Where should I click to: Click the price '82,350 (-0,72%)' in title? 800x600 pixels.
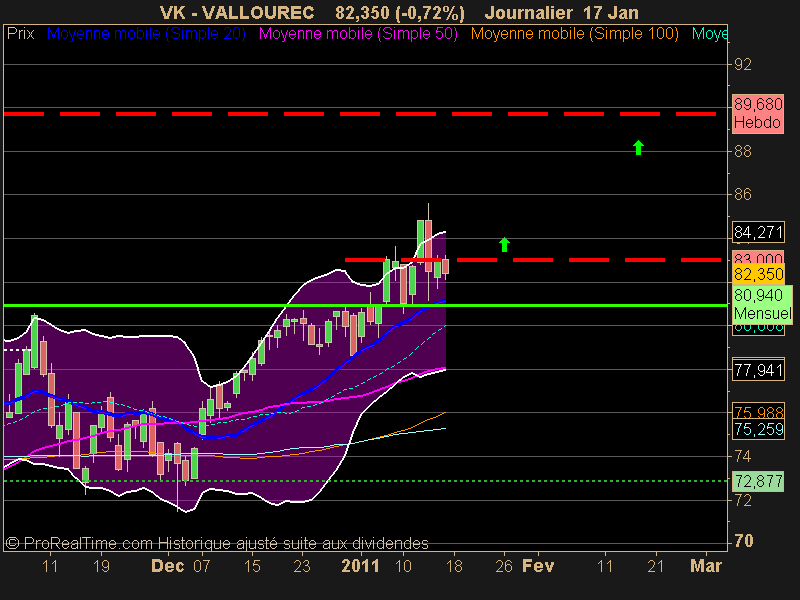[x=400, y=13]
